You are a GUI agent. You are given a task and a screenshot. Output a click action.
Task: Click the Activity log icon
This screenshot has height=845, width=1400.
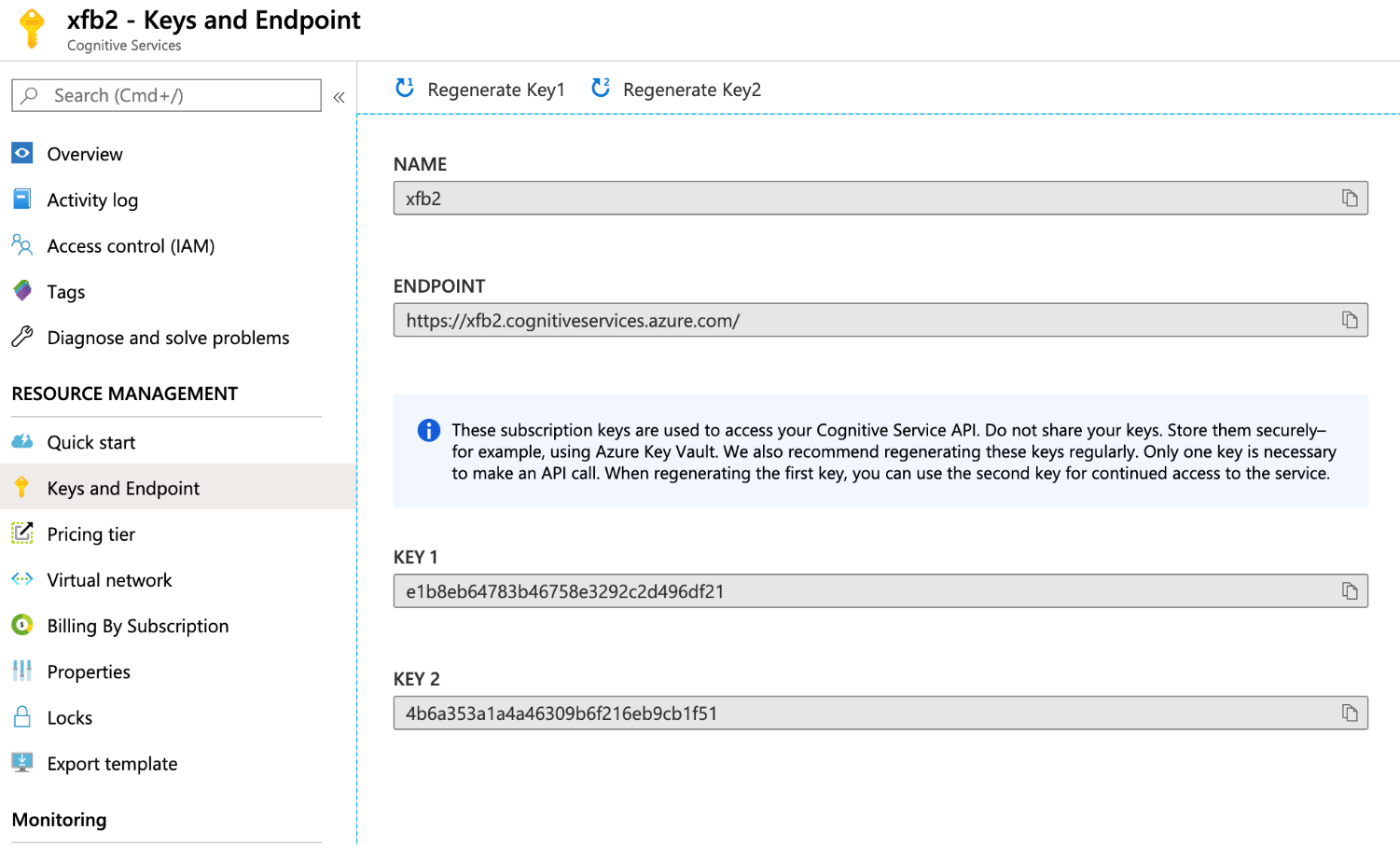22,199
